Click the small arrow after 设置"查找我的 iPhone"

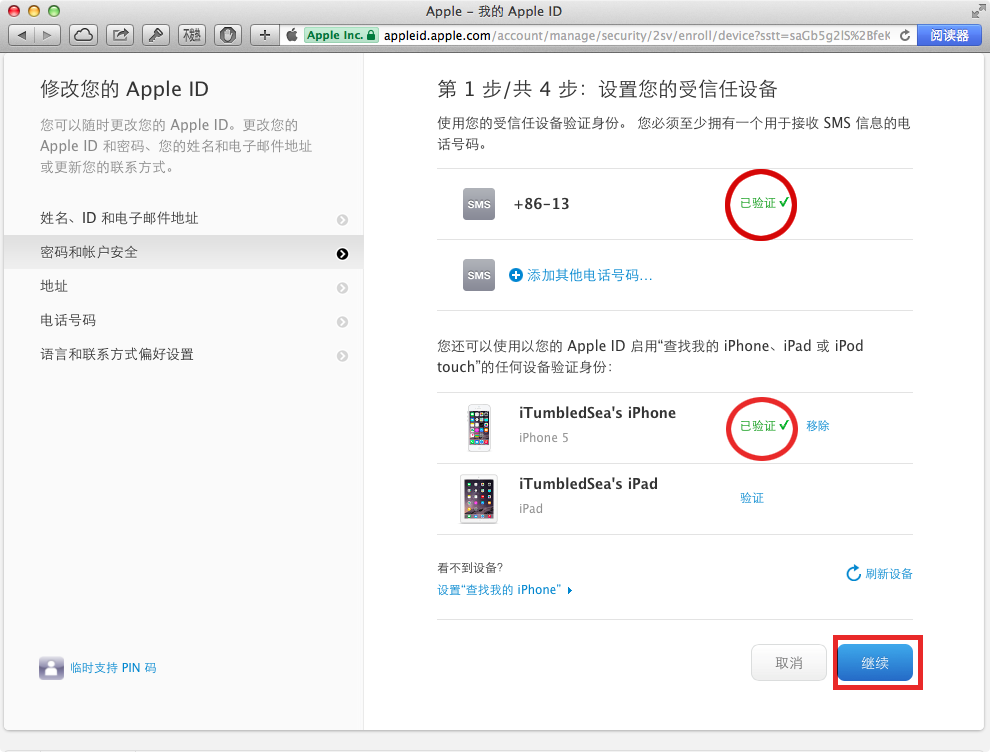tap(570, 590)
